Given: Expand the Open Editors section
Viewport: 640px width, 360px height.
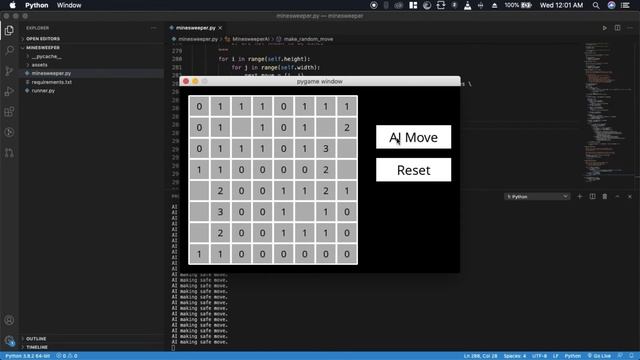Looking at the screenshot, I should 43,38.
